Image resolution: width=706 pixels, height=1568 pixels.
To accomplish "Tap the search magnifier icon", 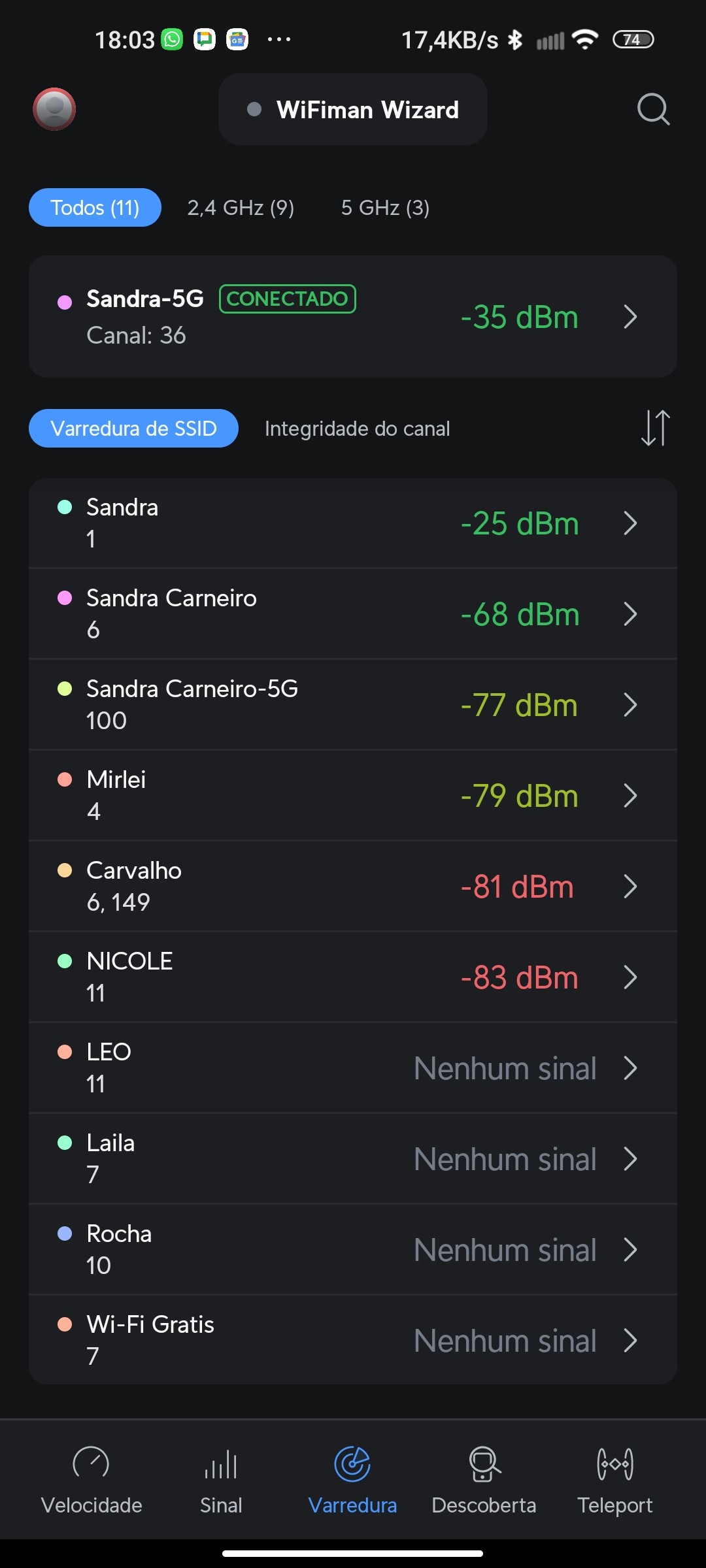I will (x=653, y=109).
